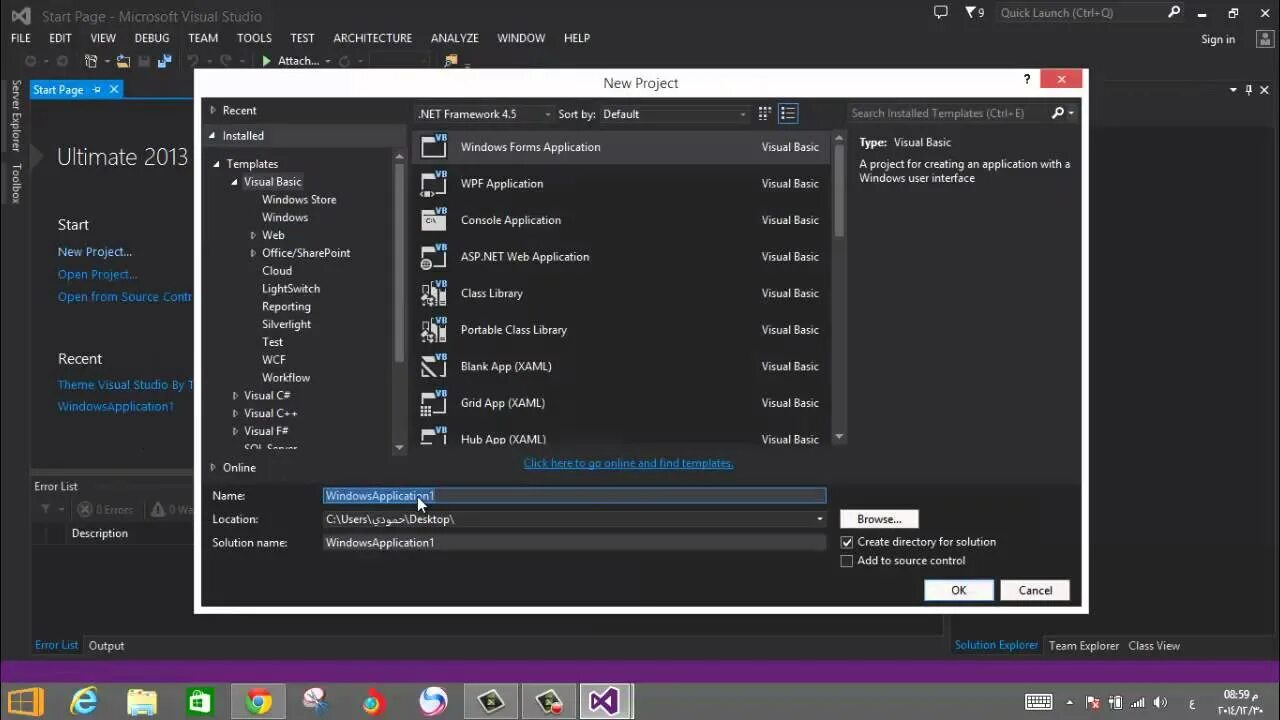Screen dimensions: 1280x720
Task: Click the Grid App (XAML) template icon
Action: pyautogui.click(x=434, y=403)
